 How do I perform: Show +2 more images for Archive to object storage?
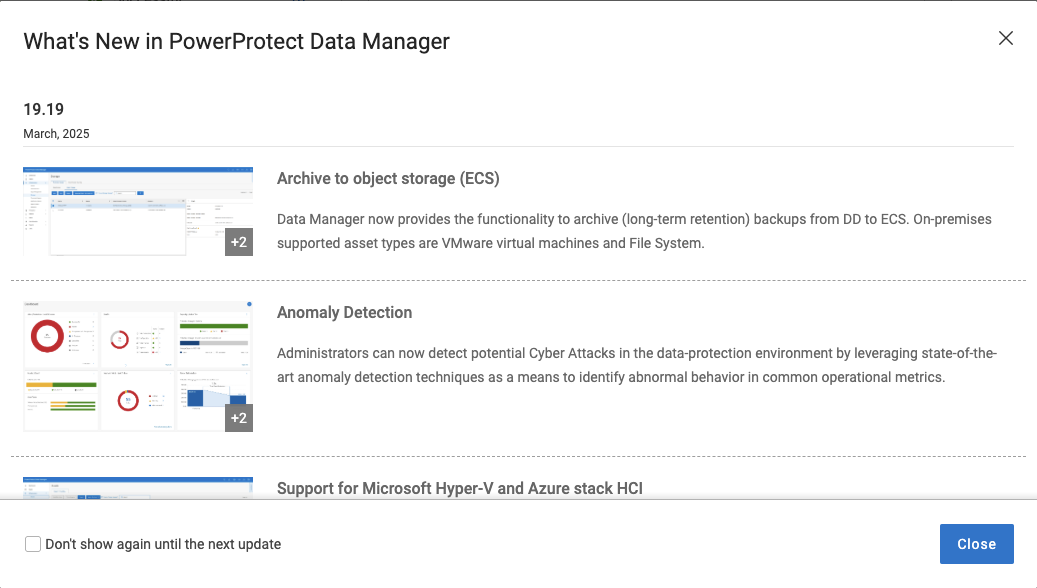[x=239, y=242]
